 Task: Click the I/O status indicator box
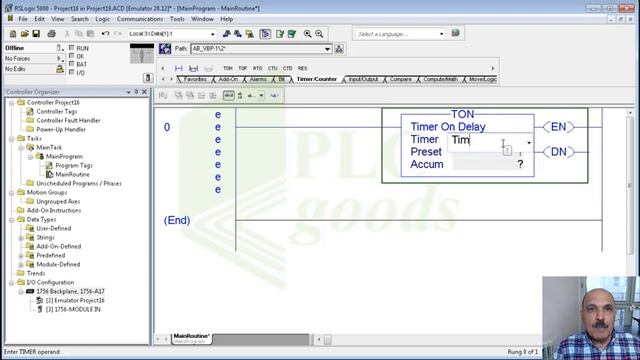click(x=72, y=72)
